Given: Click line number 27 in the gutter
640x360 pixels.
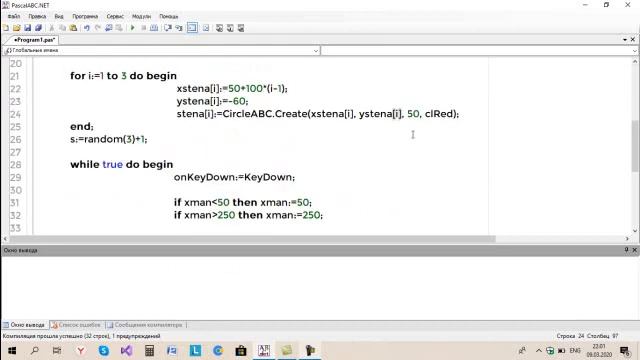Looking at the screenshot, I should tap(16, 152).
